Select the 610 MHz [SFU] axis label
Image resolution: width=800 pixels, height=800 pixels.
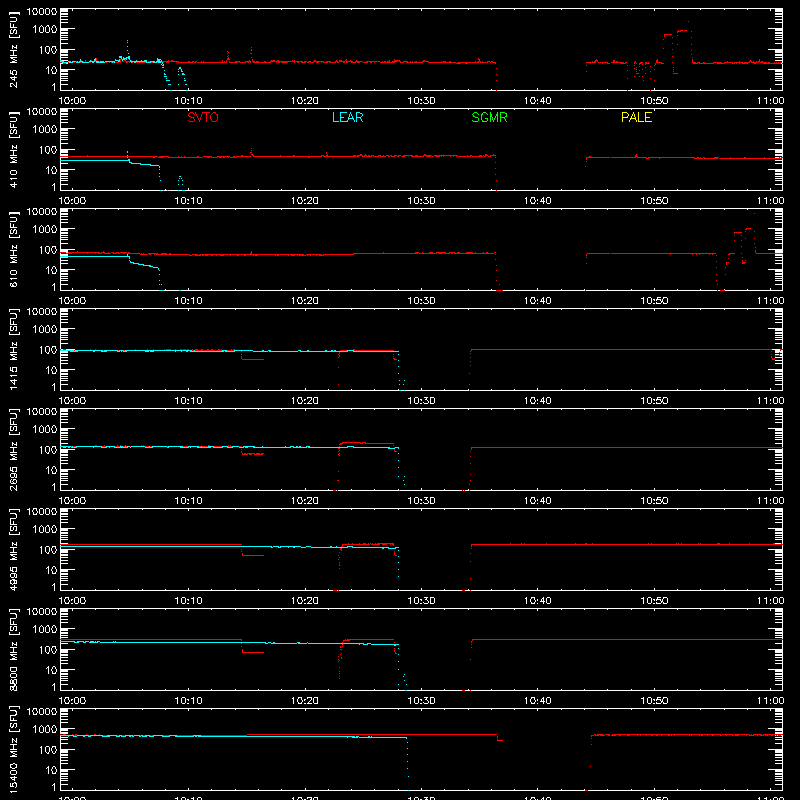coord(13,250)
